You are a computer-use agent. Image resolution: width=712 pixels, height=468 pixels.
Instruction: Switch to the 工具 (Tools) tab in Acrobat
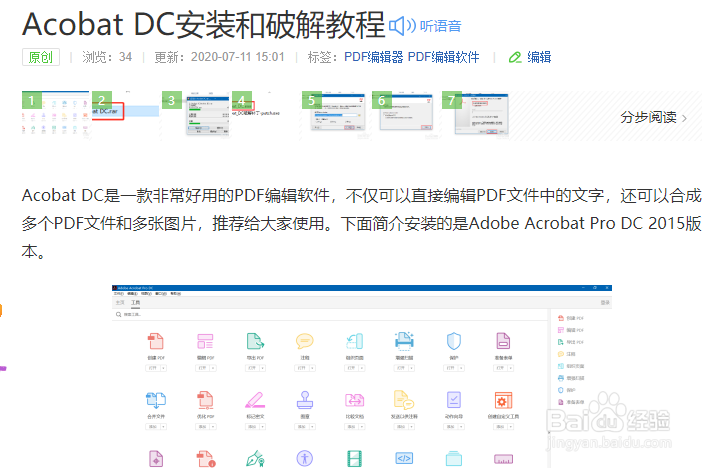[135, 302]
